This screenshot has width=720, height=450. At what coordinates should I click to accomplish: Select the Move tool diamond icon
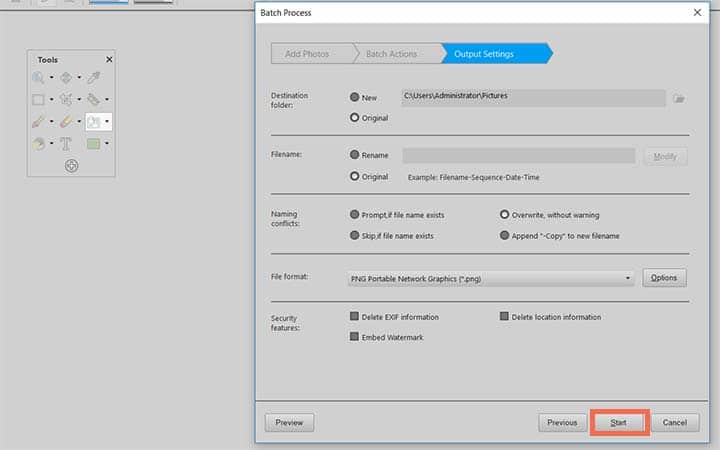click(x=66, y=78)
